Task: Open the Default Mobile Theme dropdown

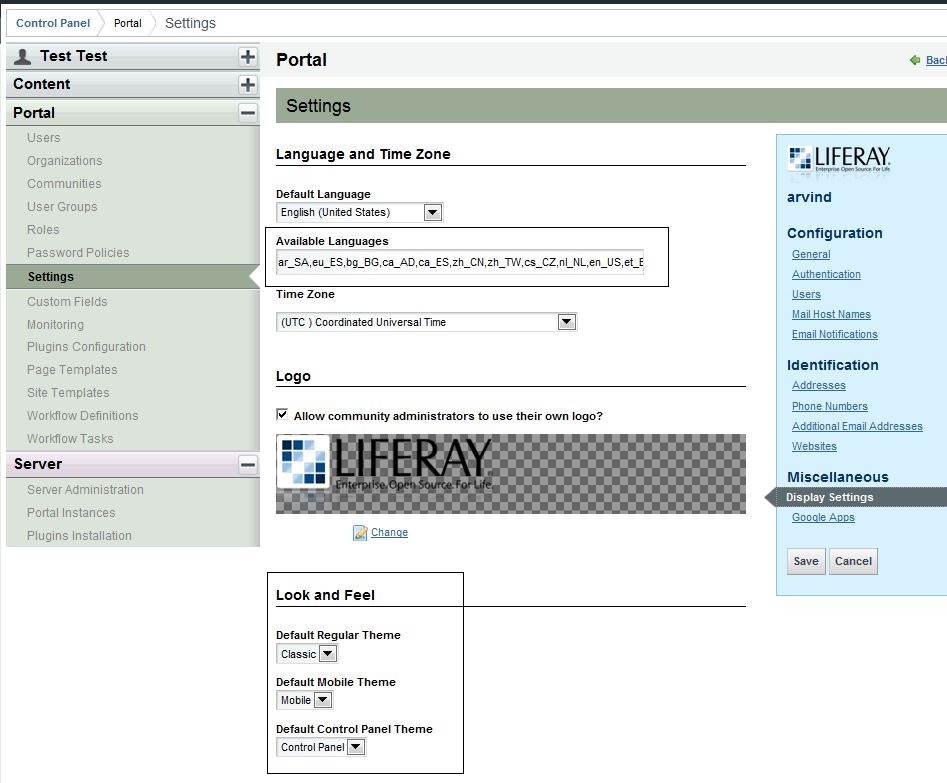Action: tap(322, 700)
